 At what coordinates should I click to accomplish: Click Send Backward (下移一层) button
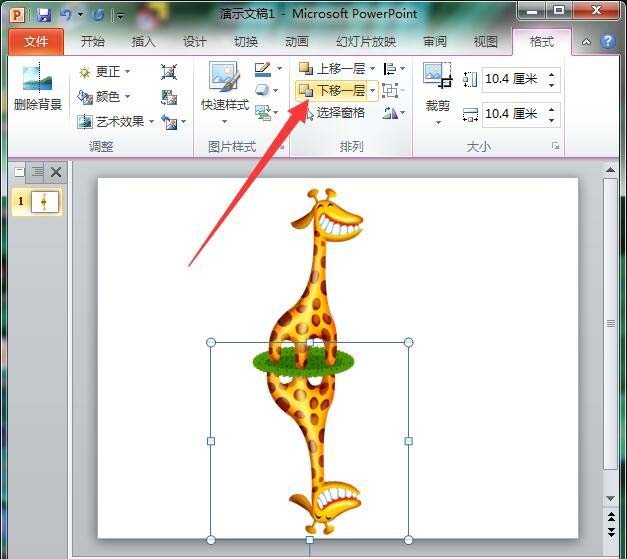pyautogui.click(x=332, y=90)
